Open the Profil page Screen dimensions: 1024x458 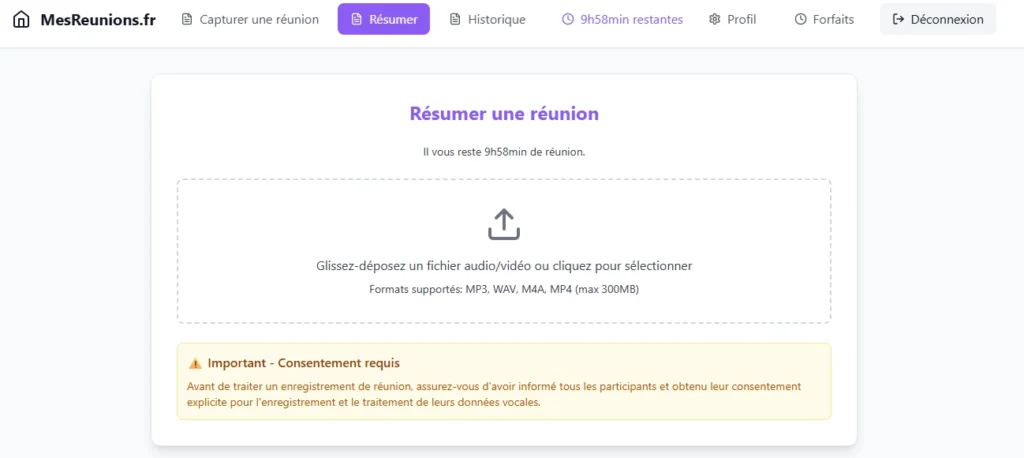point(732,20)
